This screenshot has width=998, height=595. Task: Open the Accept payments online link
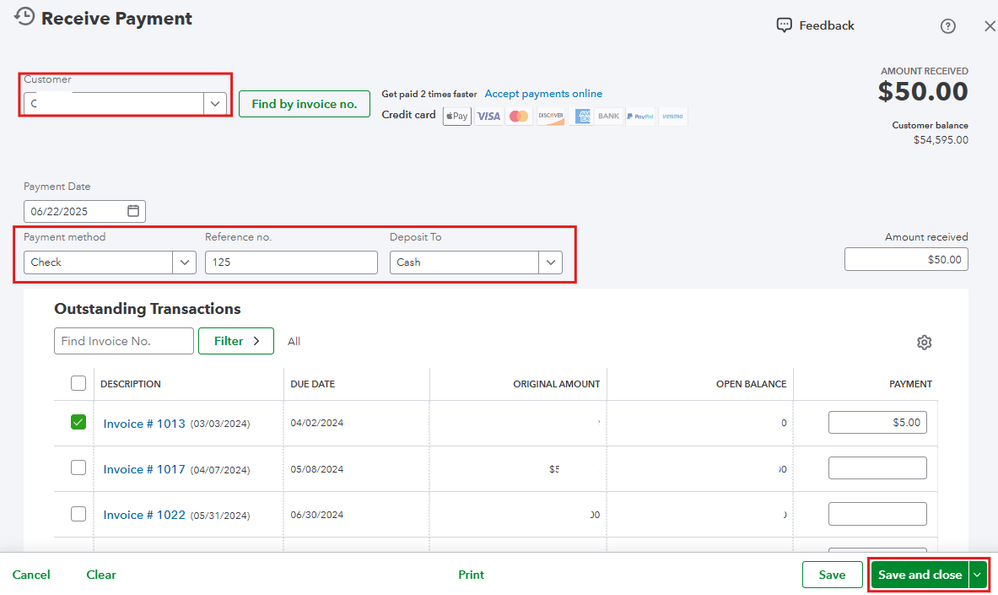coord(543,94)
